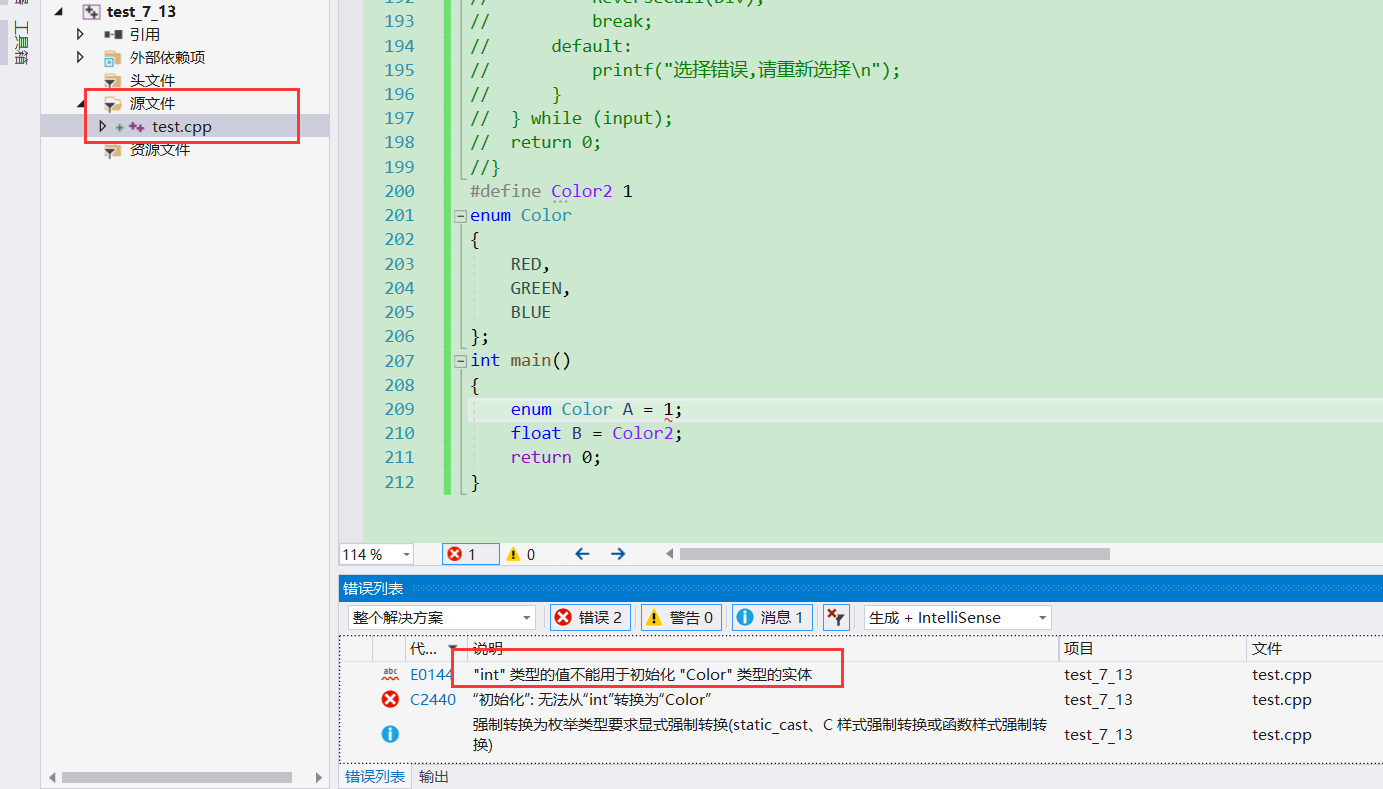Expand the 外部依赖项 node
This screenshot has height=789, width=1383.
click(81, 57)
